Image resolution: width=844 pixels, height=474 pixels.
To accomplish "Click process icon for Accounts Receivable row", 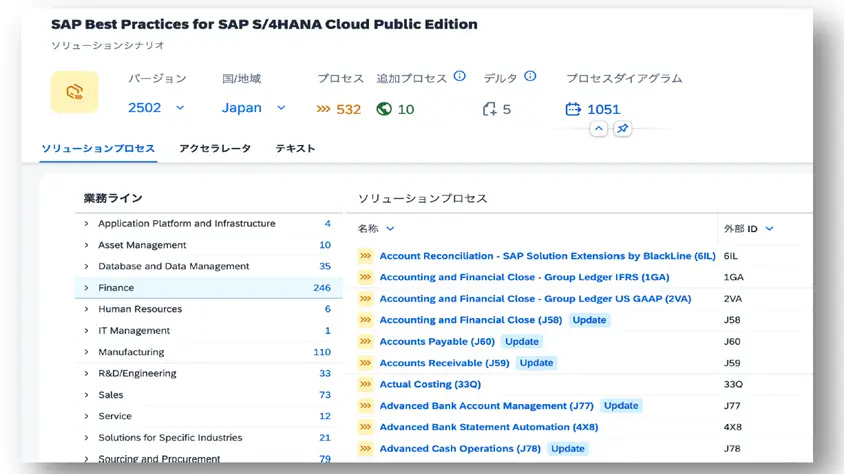I will pos(365,363).
